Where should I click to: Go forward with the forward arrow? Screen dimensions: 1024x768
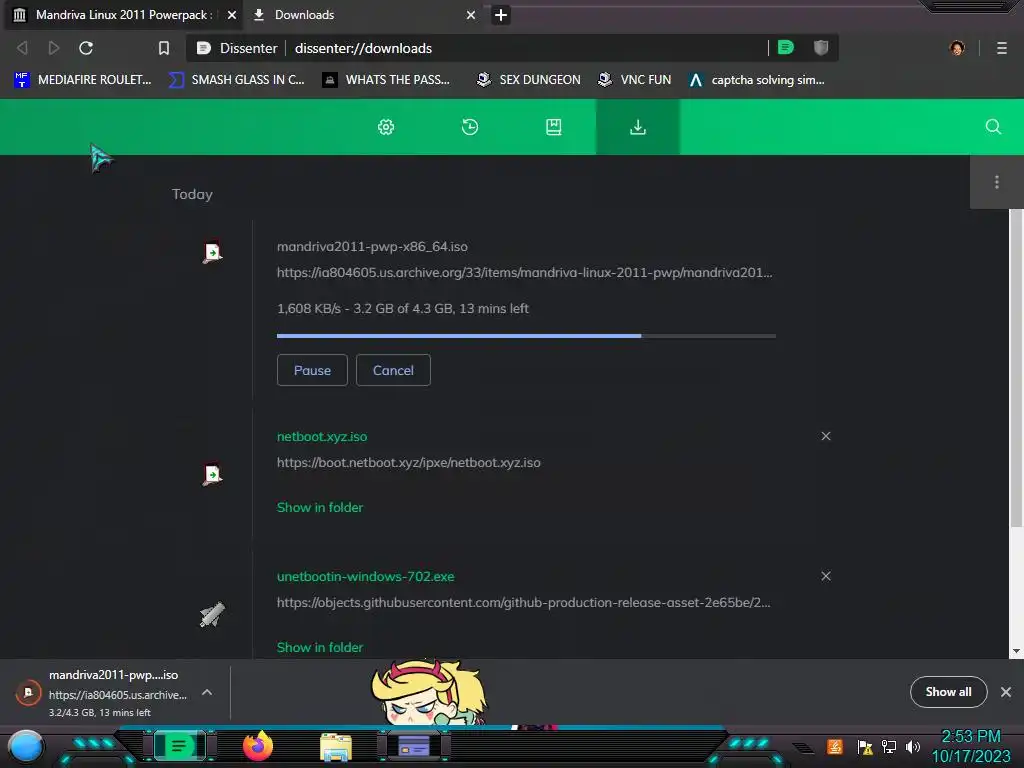tap(54, 48)
